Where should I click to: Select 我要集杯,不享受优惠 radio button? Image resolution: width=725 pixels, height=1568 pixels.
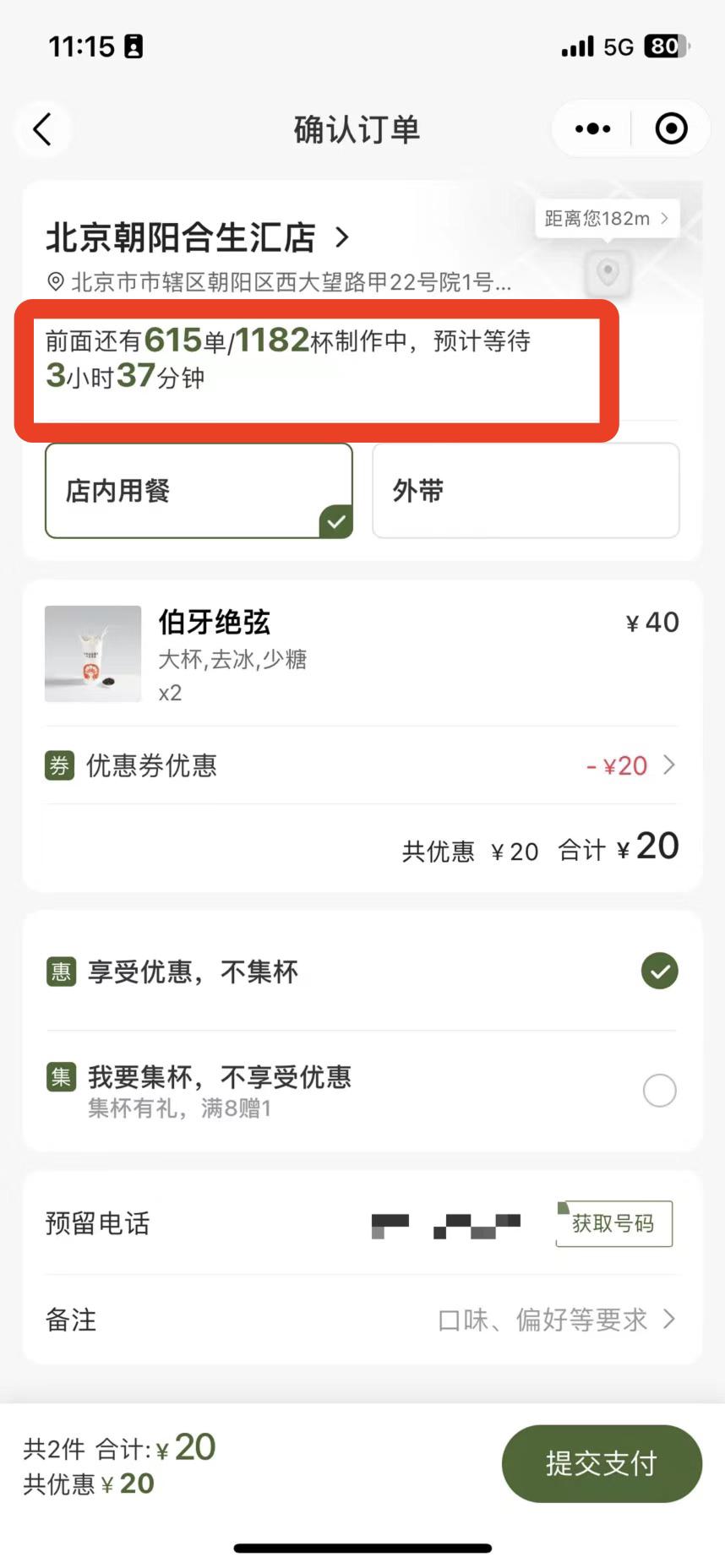[x=660, y=1090]
